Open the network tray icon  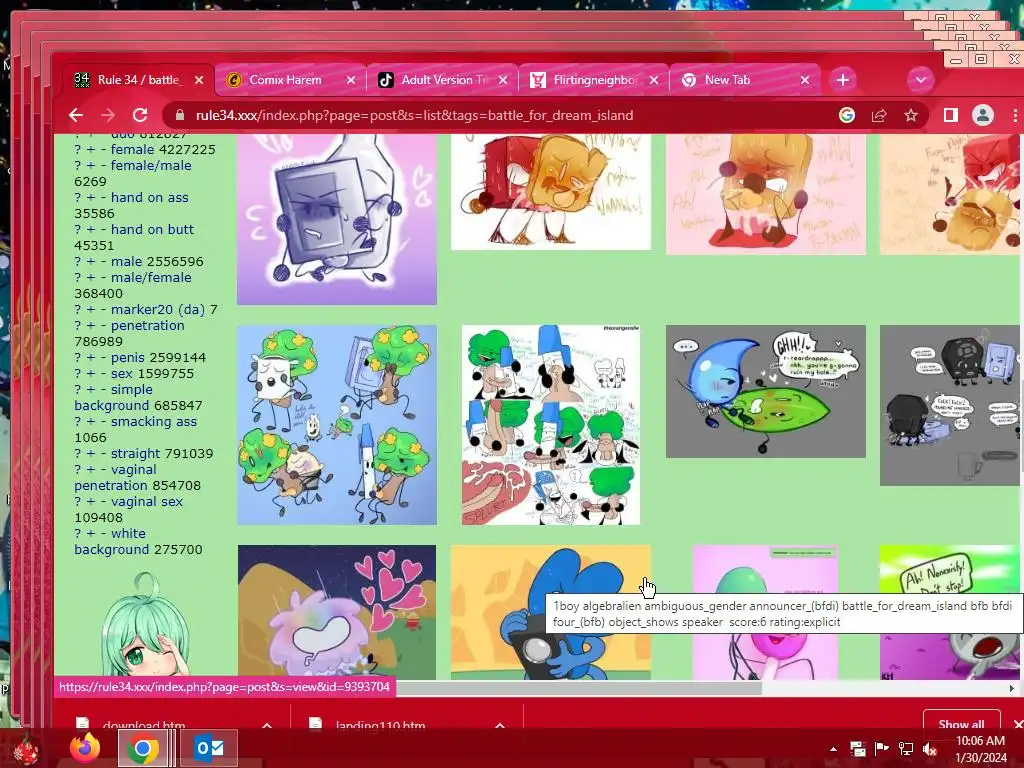coord(906,749)
